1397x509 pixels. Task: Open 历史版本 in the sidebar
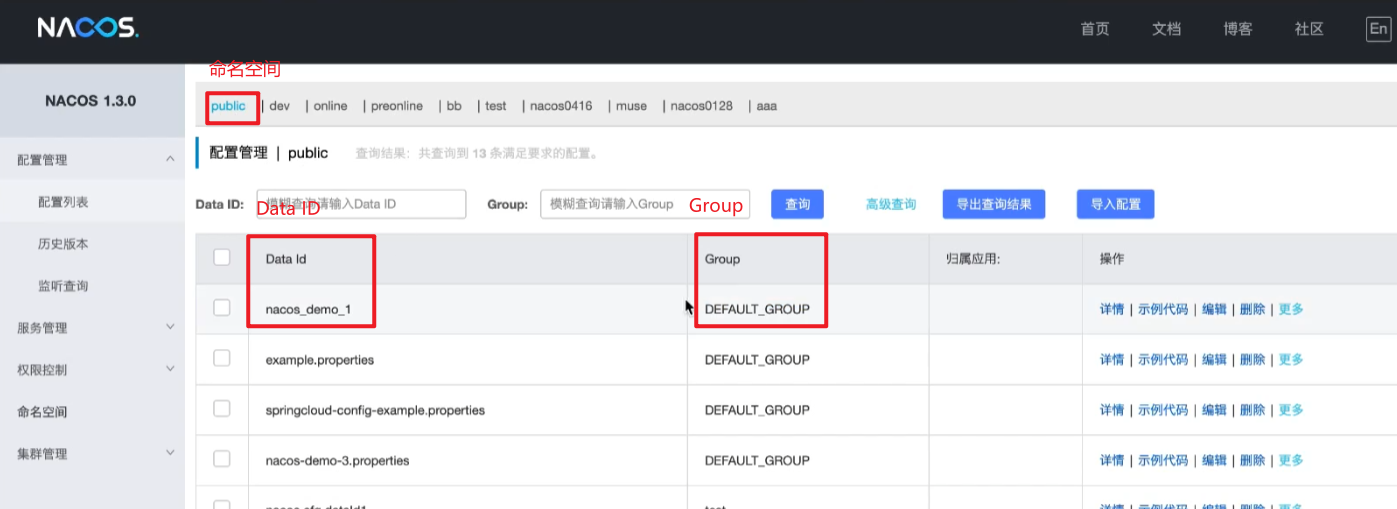coord(63,244)
